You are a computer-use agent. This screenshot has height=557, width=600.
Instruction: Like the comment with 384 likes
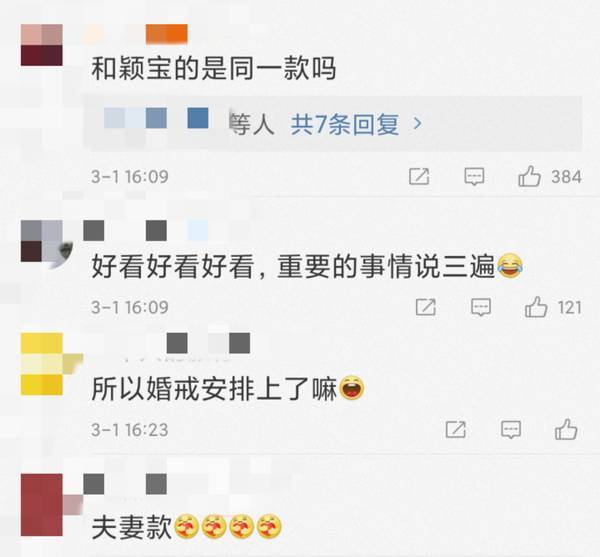pos(530,176)
